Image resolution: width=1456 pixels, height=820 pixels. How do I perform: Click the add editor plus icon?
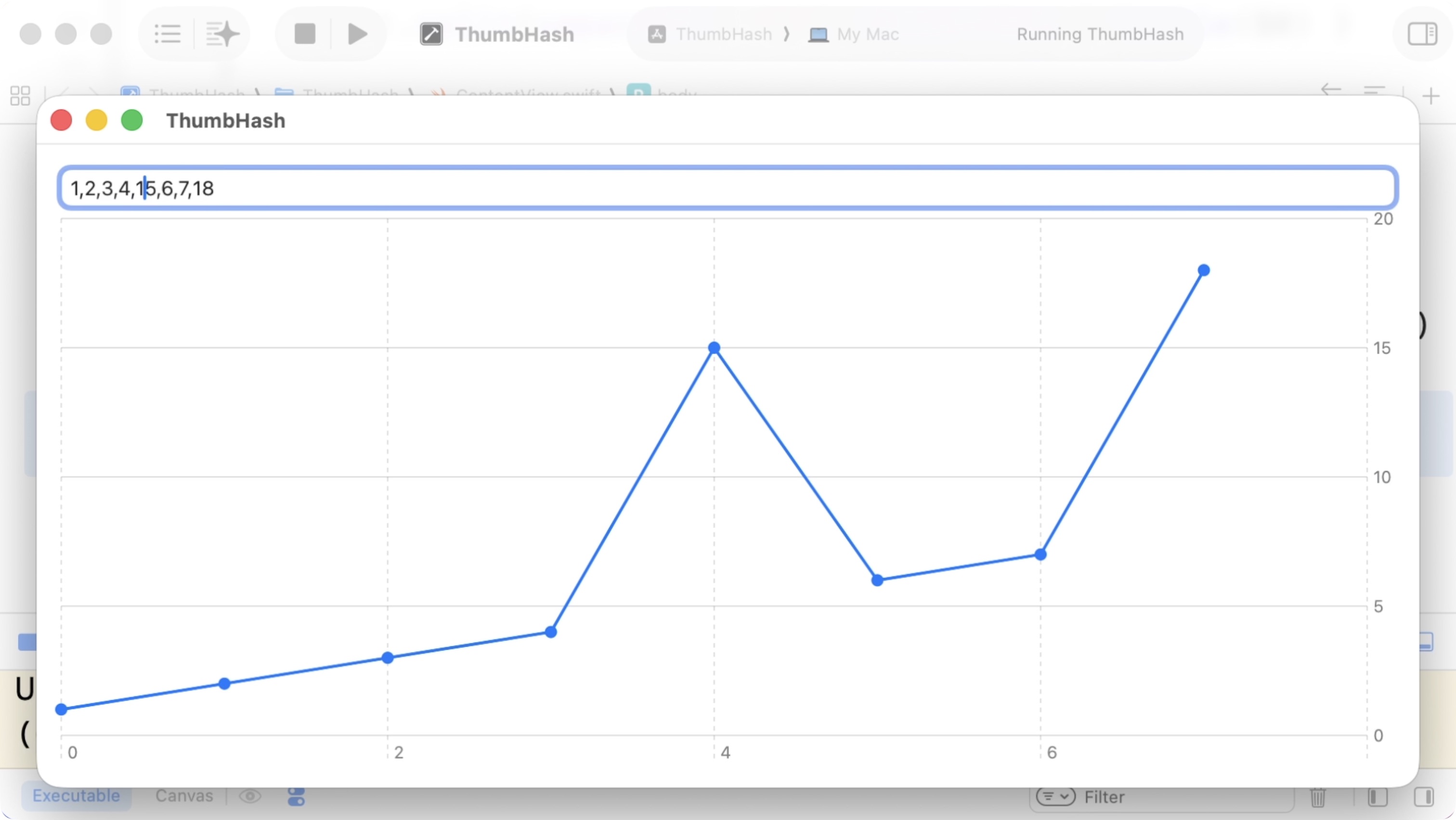pos(1431,96)
